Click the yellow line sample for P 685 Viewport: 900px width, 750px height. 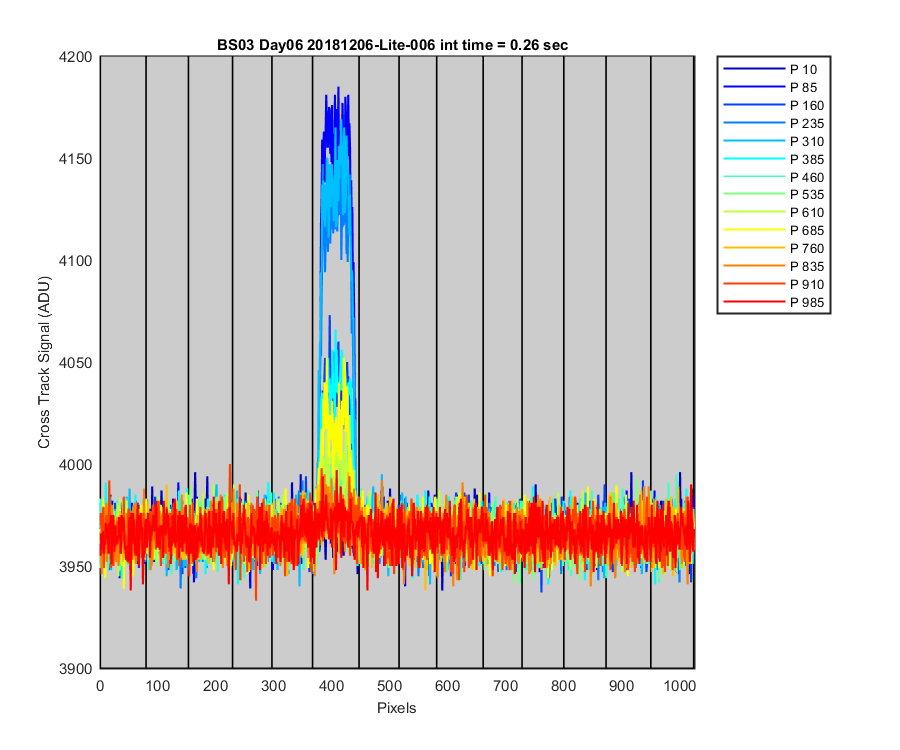coord(754,230)
